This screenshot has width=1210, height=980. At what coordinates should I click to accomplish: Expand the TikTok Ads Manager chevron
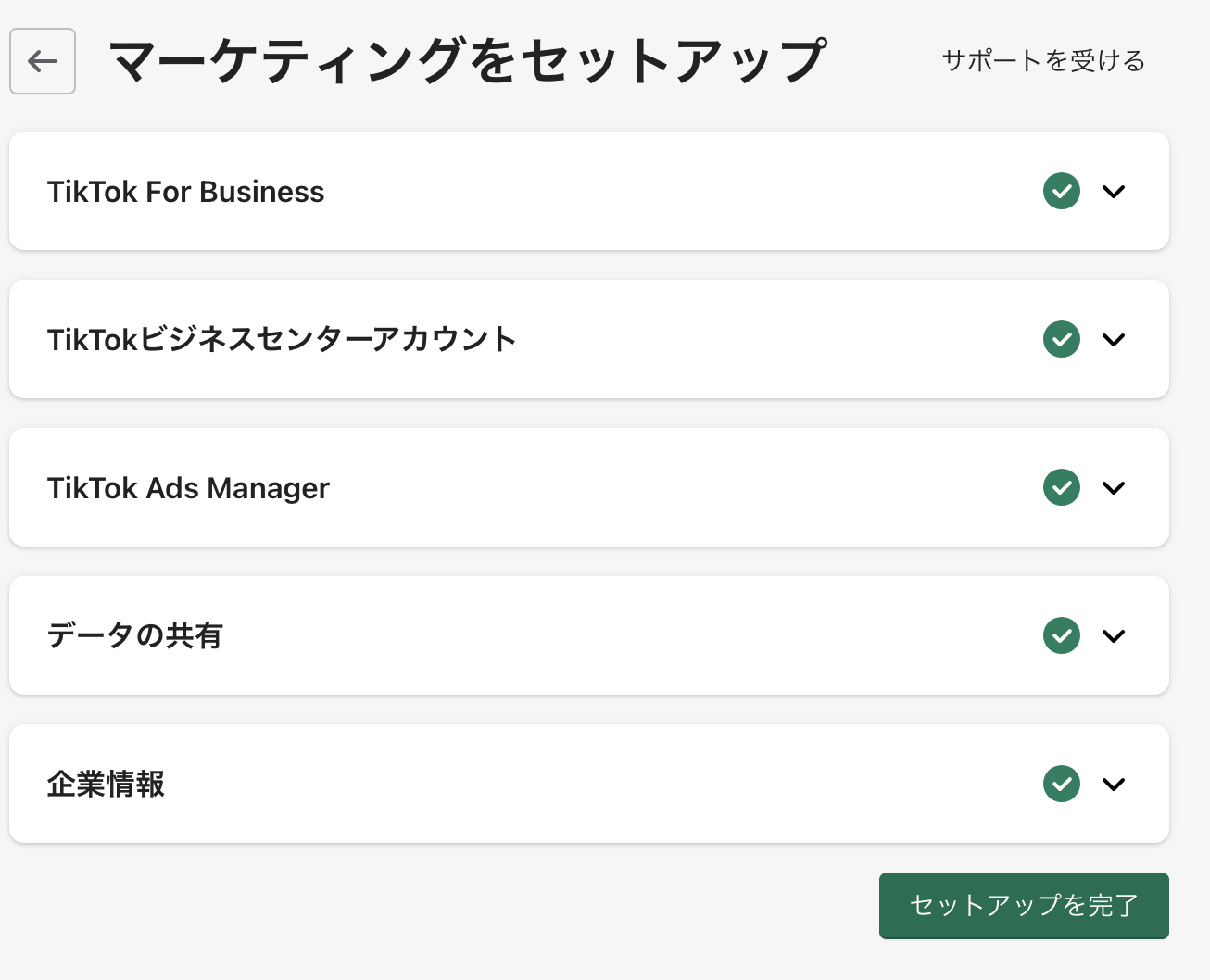[1114, 488]
